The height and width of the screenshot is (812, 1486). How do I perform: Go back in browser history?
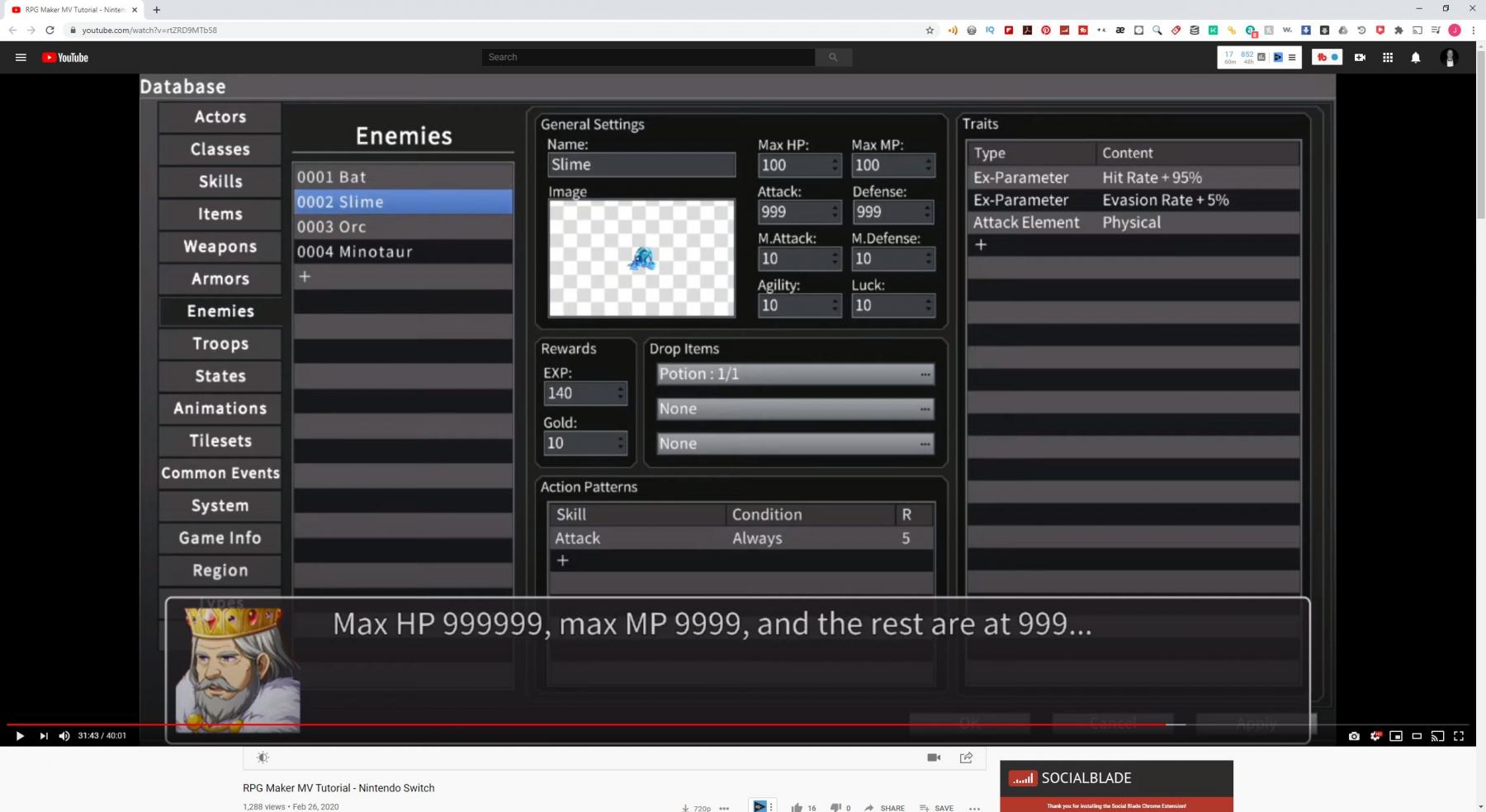tap(12, 30)
